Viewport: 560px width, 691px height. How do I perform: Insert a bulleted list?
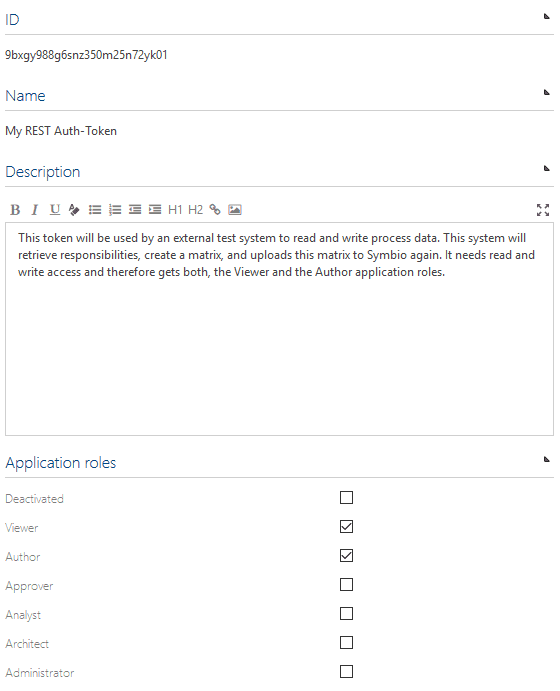click(x=95, y=210)
